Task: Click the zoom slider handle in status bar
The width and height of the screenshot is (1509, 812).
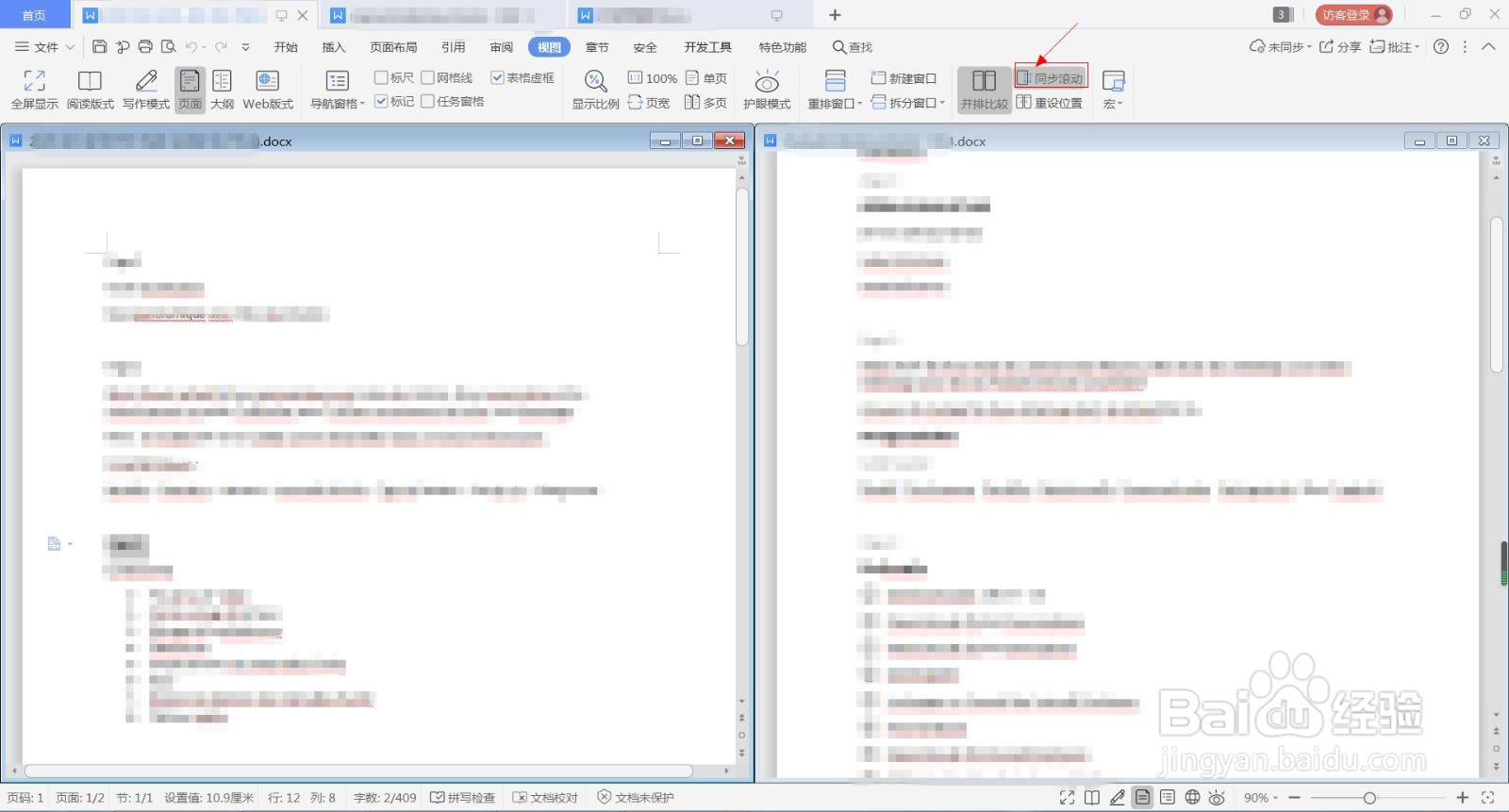Action: tap(1369, 798)
